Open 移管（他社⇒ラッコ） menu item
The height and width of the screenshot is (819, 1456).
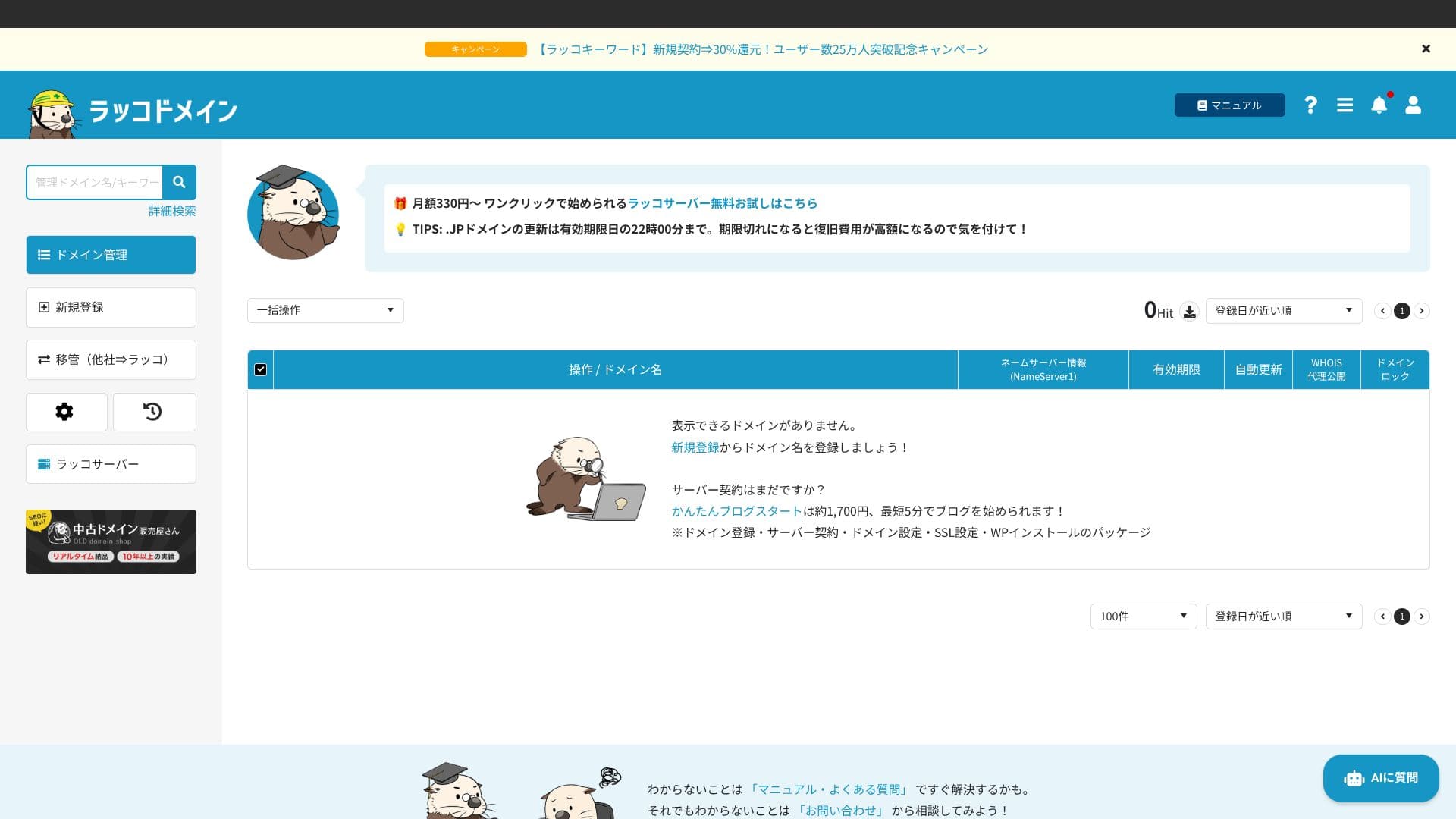[x=111, y=359]
